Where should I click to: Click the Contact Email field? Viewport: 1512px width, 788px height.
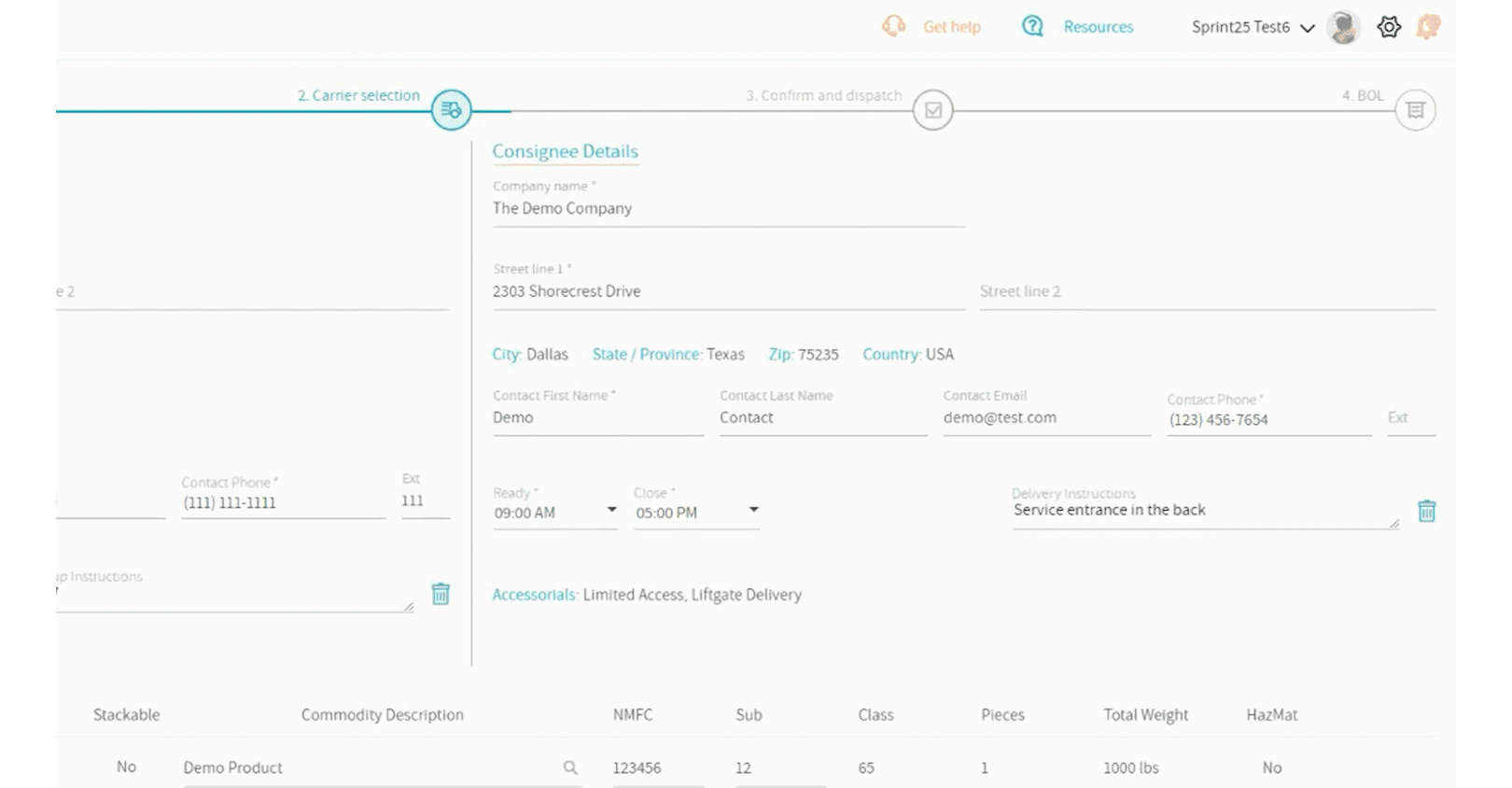[x=1045, y=418]
